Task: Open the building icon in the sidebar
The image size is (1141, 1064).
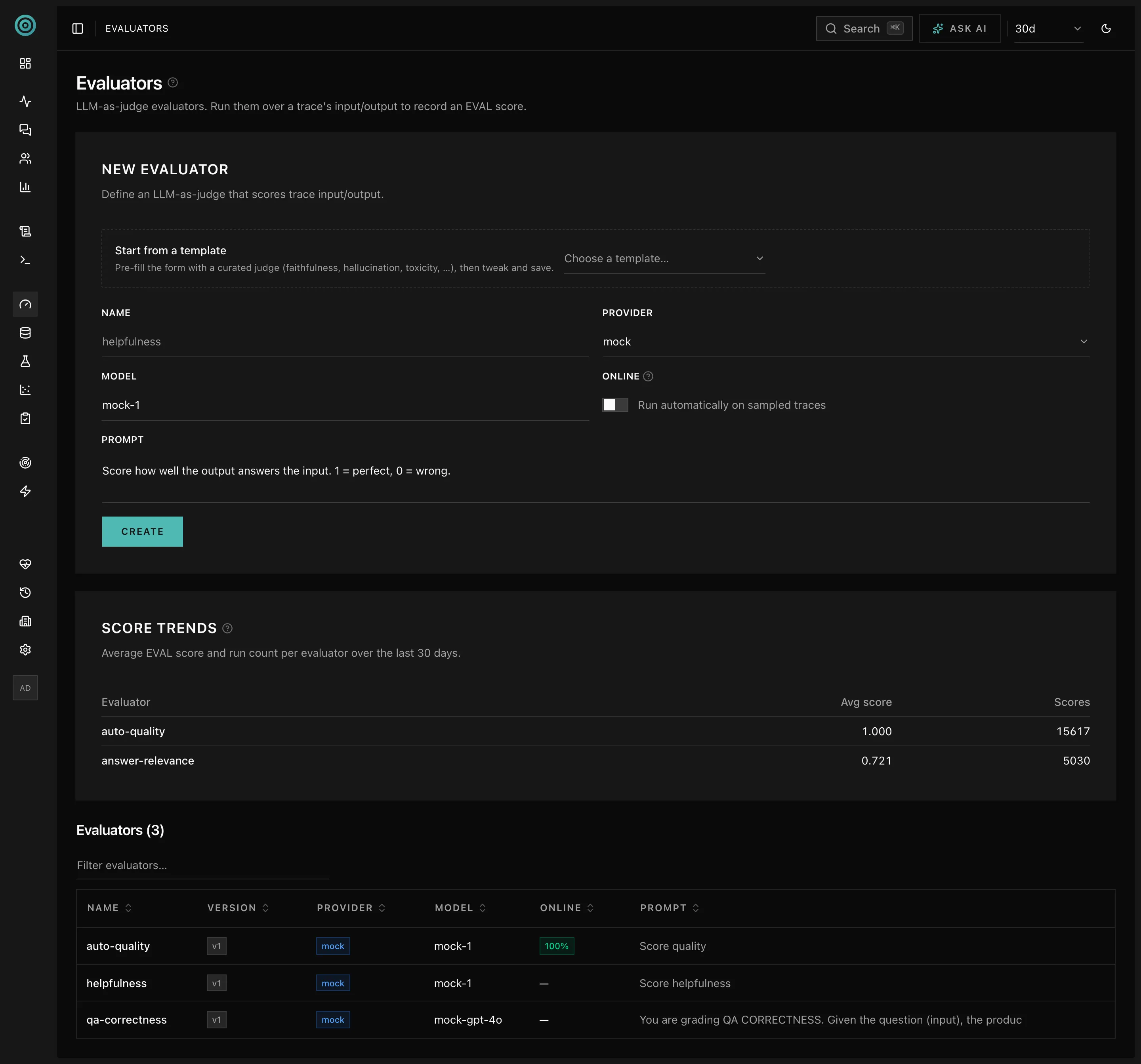Action: pyautogui.click(x=25, y=621)
